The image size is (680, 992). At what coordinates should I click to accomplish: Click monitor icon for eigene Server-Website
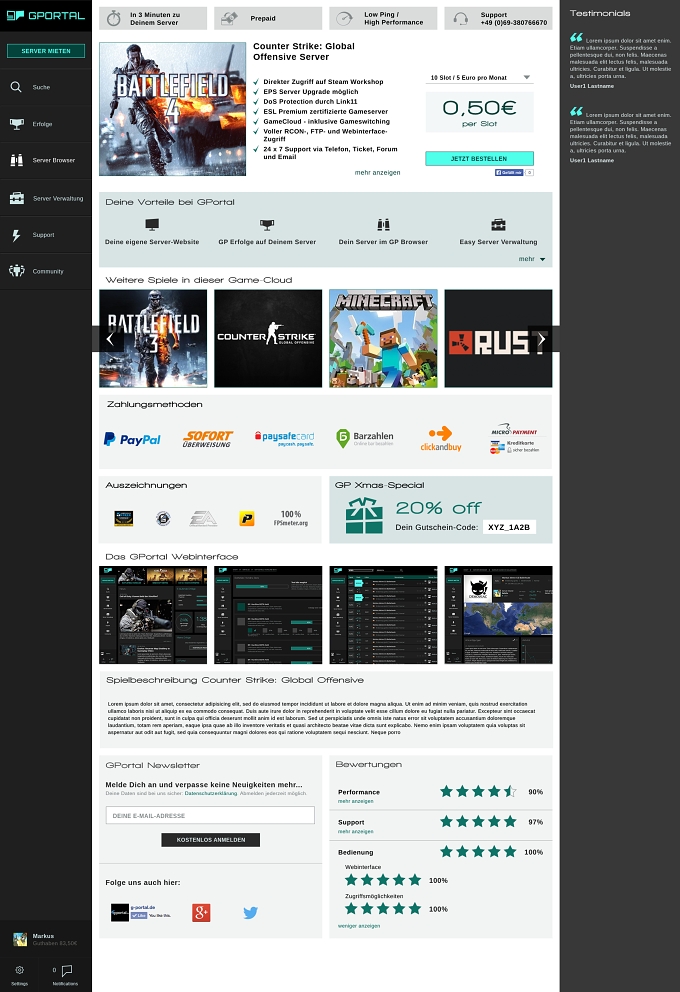pyautogui.click(x=152, y=224)
